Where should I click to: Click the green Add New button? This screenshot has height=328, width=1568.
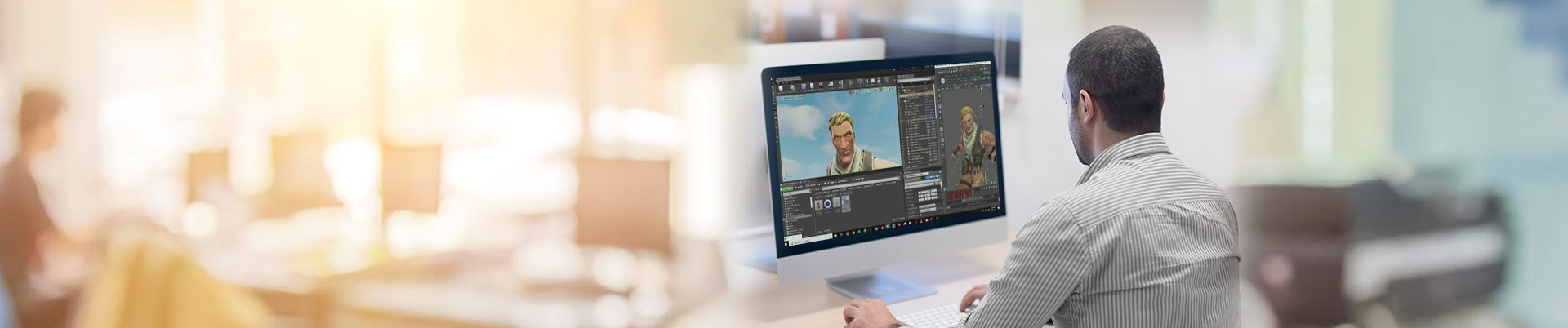pyautogui.click(x=788, y=188)
